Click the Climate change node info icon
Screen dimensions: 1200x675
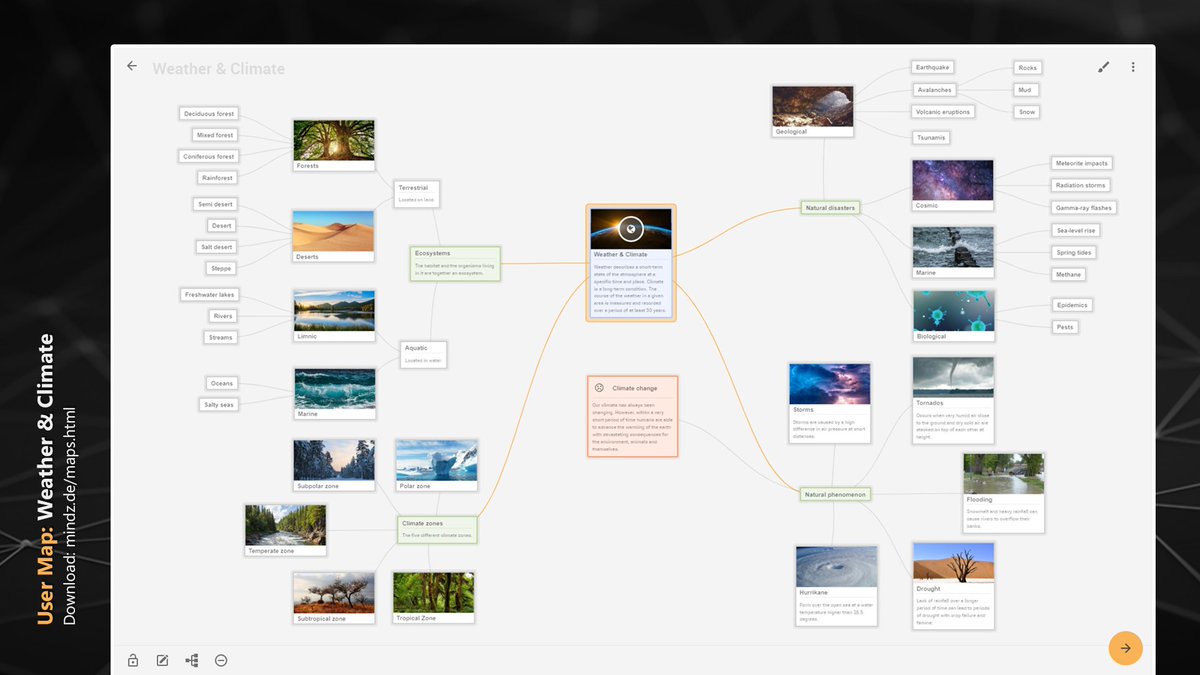click(598, 387)
